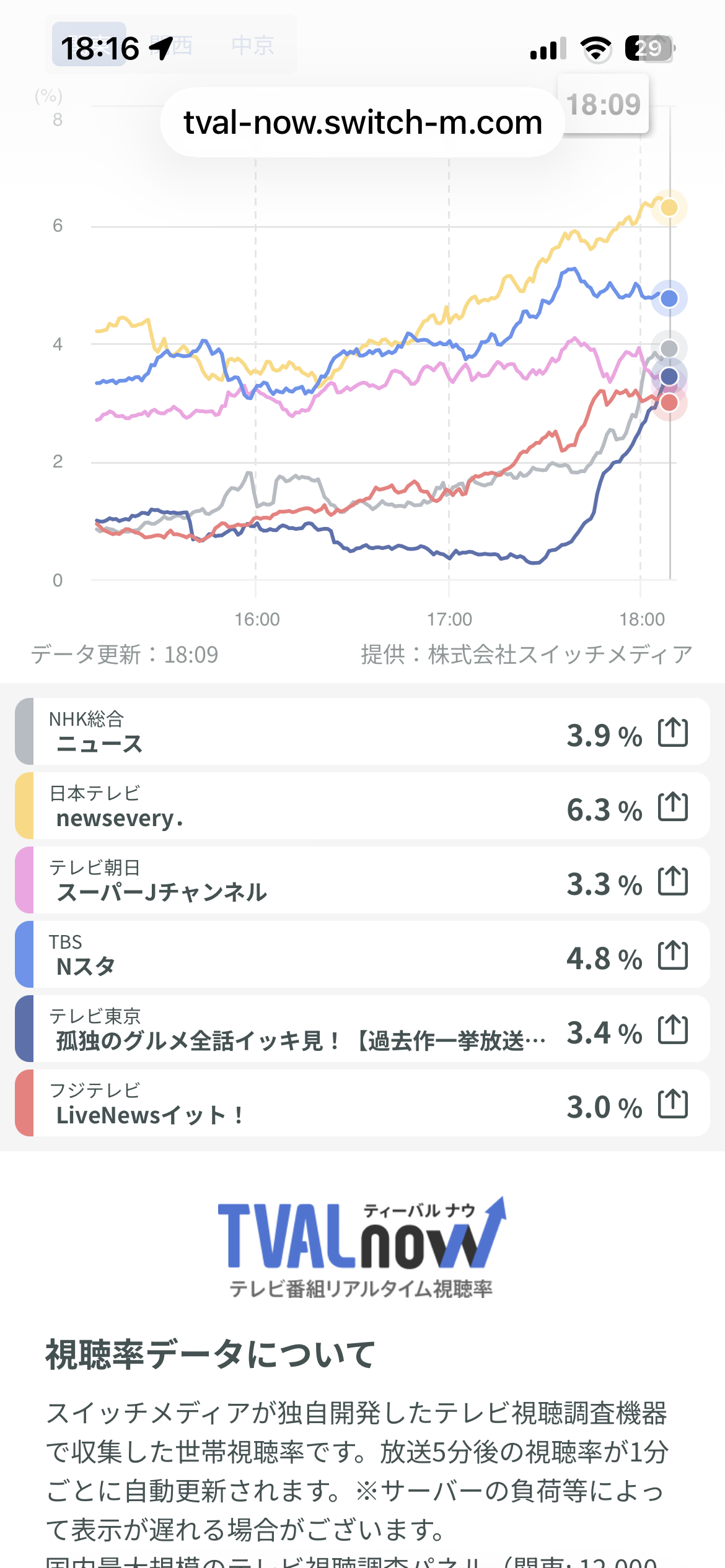Viewport: 725px width, 1568px height.
Task: Open the LiveNewsイット! program row
Action: tap(297, 1104)
